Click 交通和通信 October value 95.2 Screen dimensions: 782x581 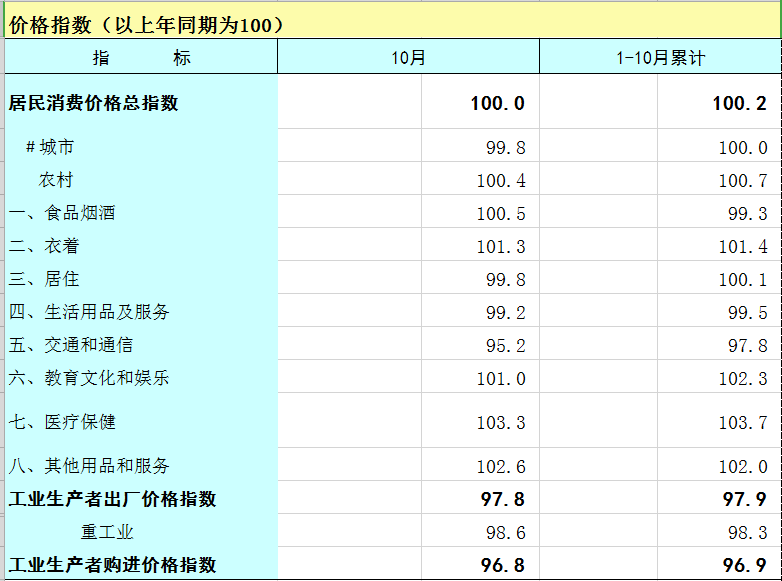tap(505, 346)
